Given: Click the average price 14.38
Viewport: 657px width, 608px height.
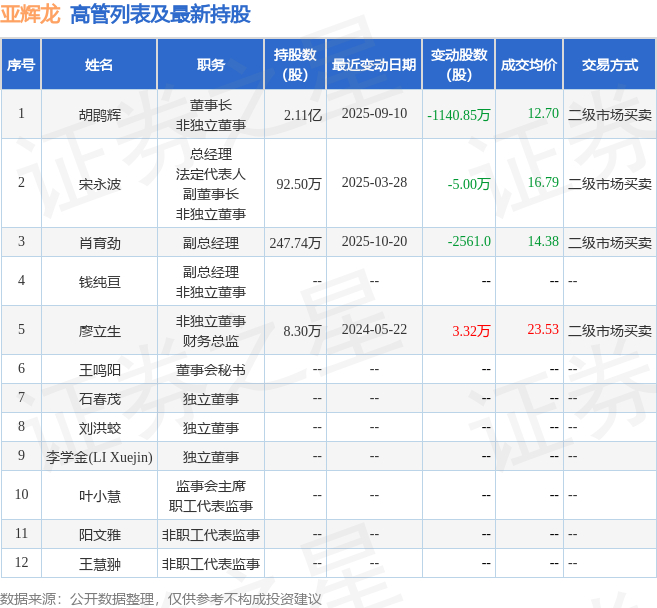Looking at the screenshot, I should click(x=543, y=242).
